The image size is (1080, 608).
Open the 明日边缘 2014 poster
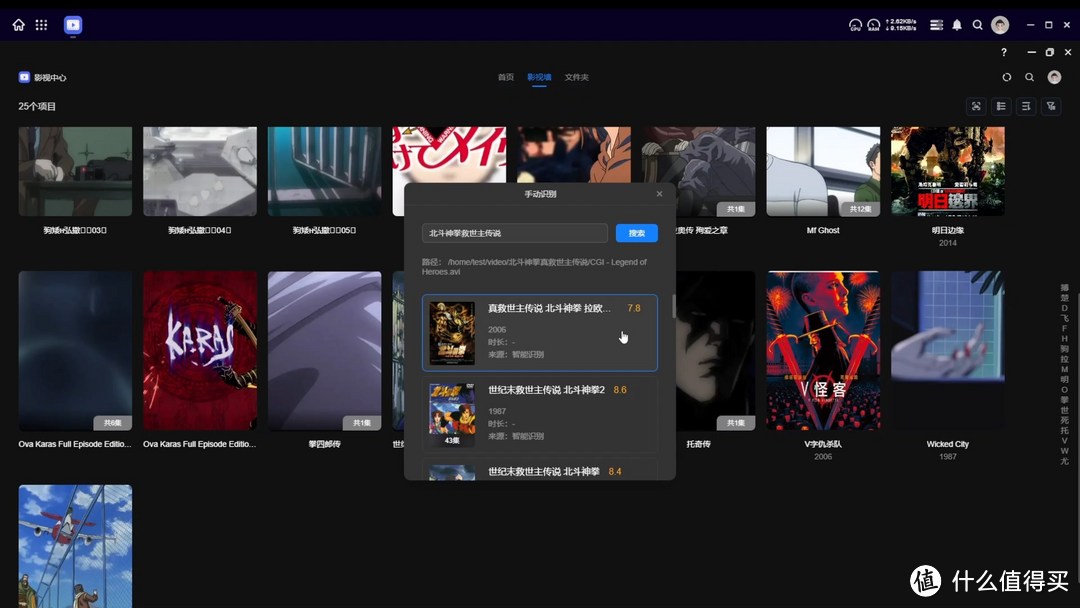(x=948, y=171)
